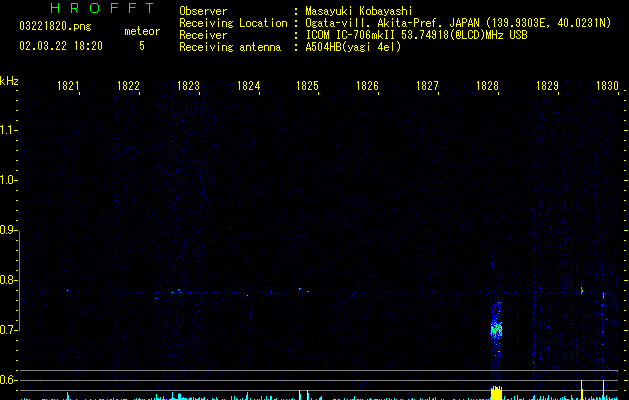Click the 0.8 kHz frequency label

tap(8, 280)
